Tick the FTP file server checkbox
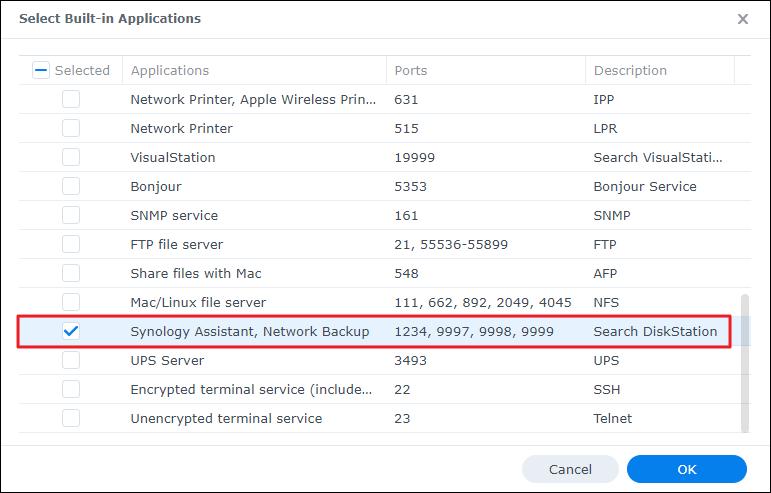Viewport: 771px width, 493px height. pos(71,244)
